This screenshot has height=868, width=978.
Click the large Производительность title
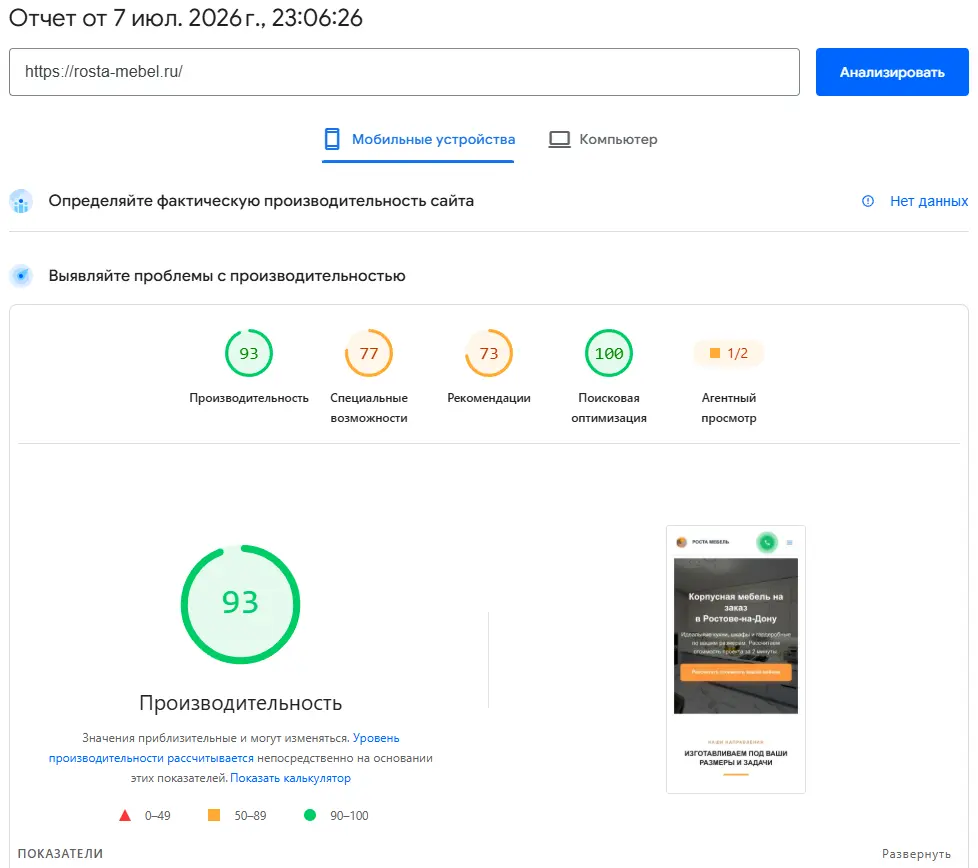(240, 703)
